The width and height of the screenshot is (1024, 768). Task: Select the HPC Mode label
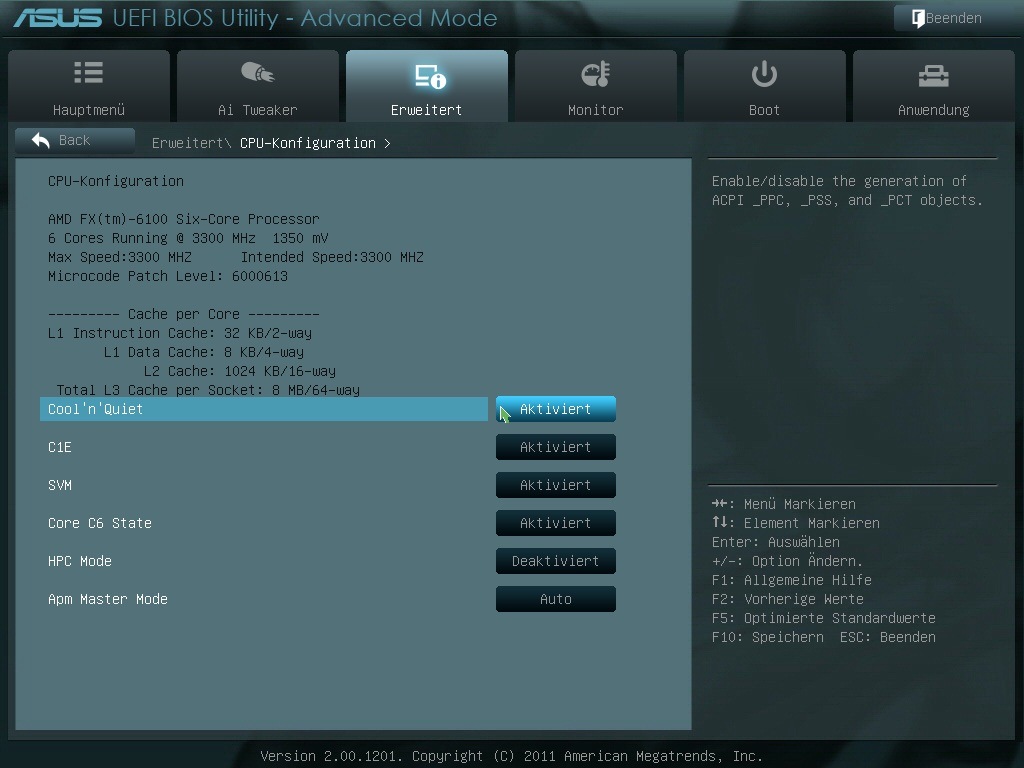[80, 561]
